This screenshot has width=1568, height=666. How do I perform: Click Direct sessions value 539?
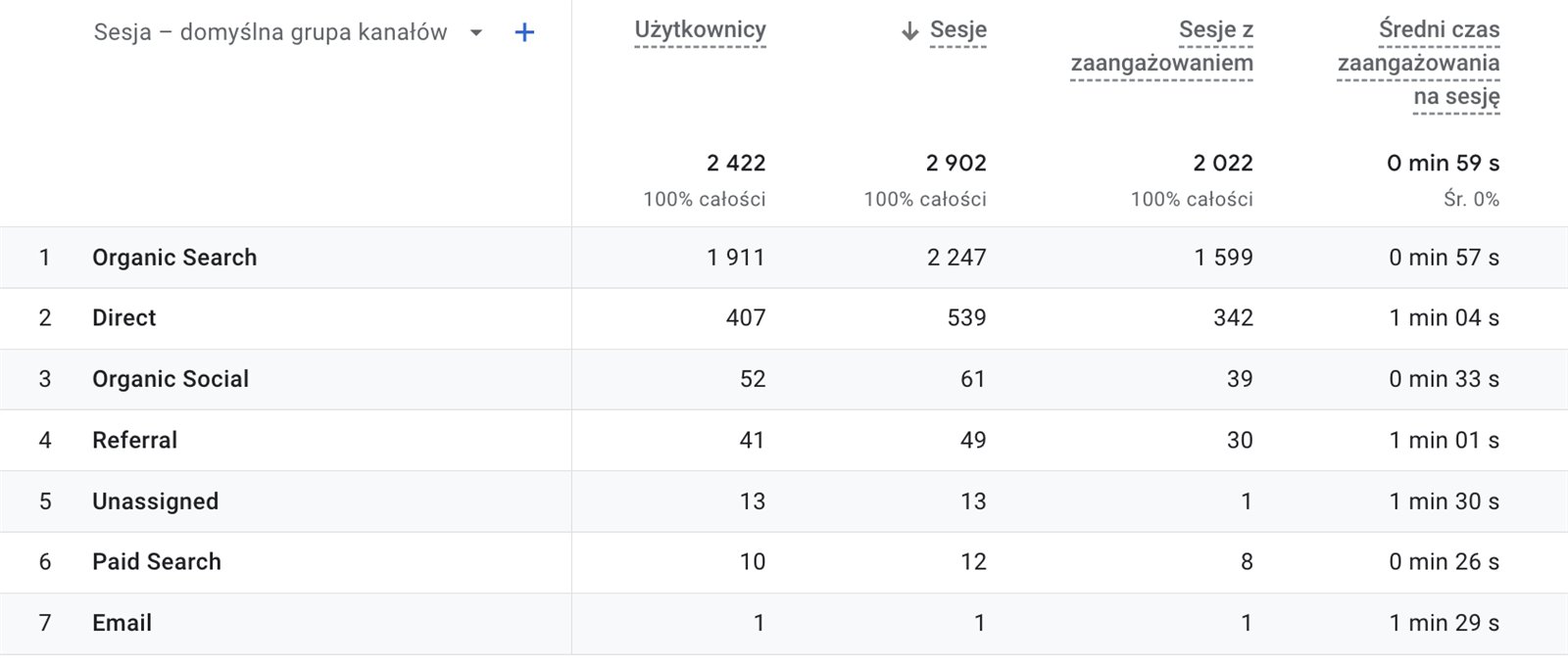click(x=966, y=318)
